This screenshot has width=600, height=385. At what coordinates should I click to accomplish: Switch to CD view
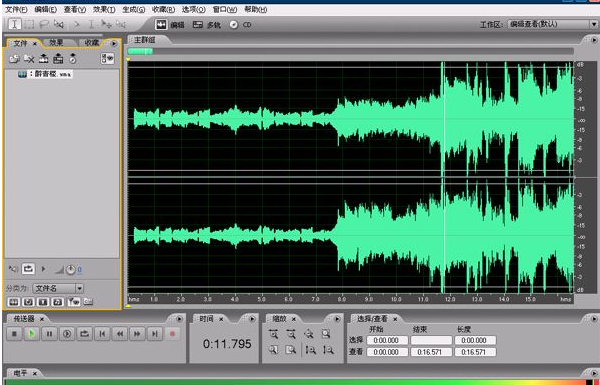[x=240, y=25]
